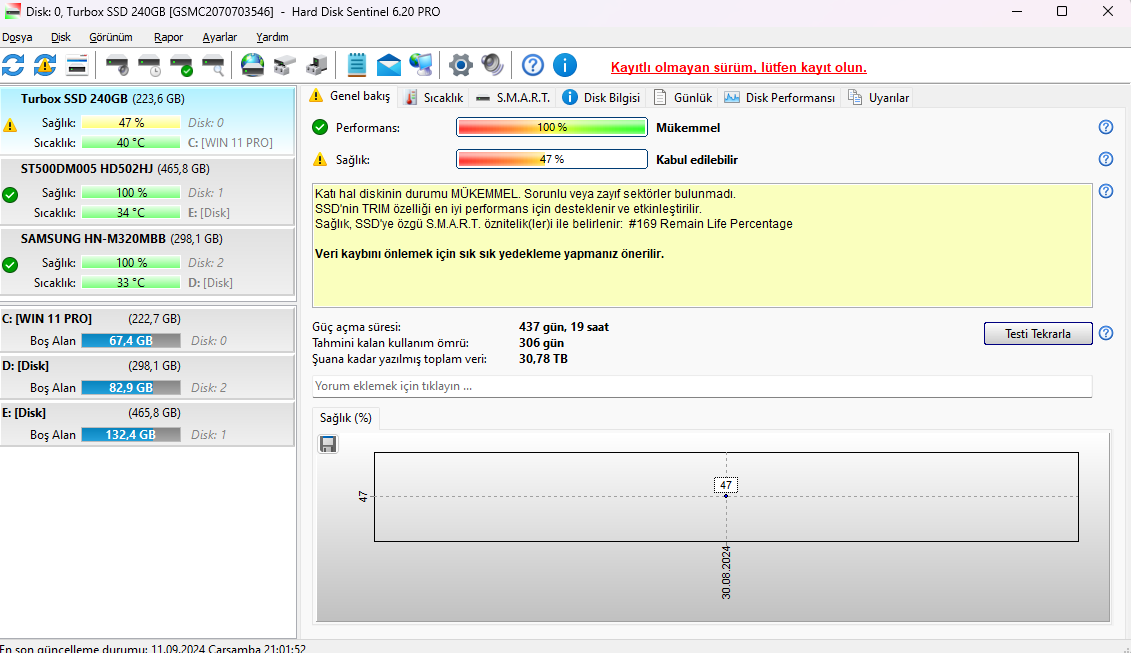Click the Testi Tekrarla button
1131x653 pixels.
pos(1038,333)
